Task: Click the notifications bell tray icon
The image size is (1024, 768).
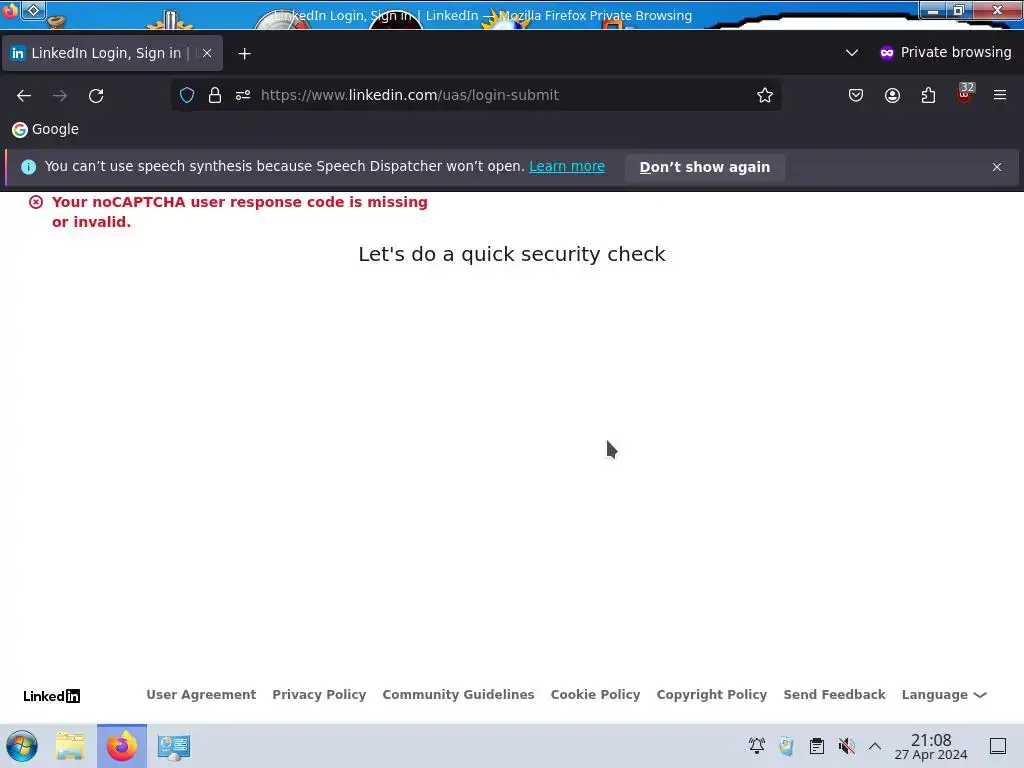Action: click(757, 746)
